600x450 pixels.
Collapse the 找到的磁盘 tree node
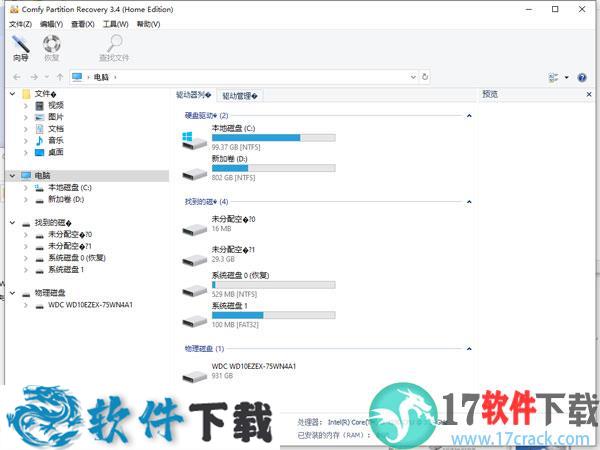click(13, 223)
